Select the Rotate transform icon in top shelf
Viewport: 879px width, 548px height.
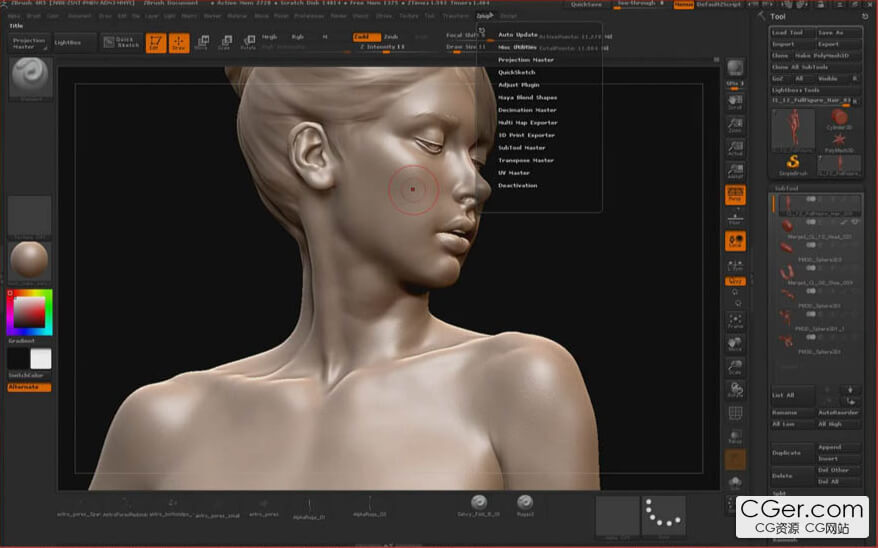[x=248, y=43]
